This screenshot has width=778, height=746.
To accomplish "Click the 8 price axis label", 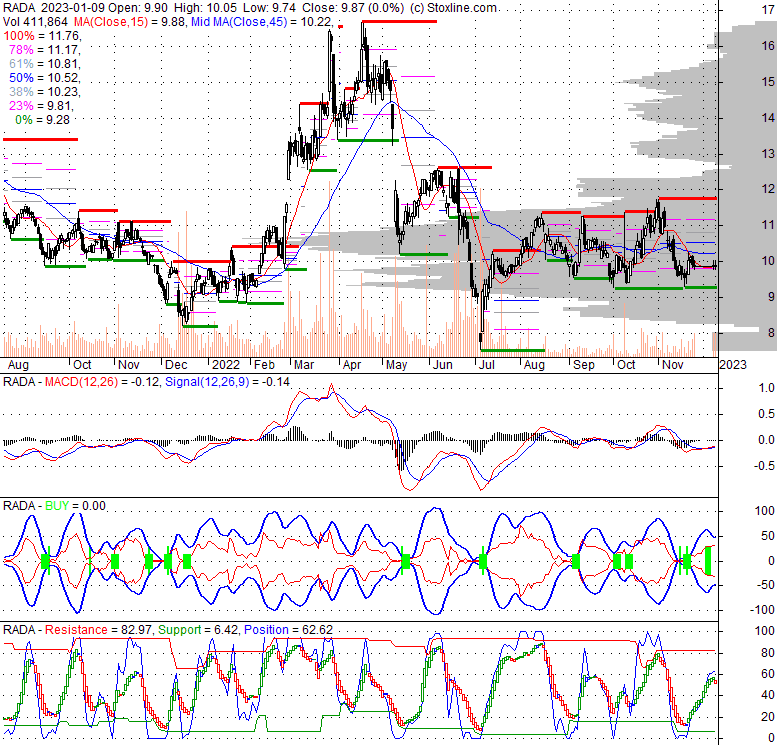I will 771,332.
